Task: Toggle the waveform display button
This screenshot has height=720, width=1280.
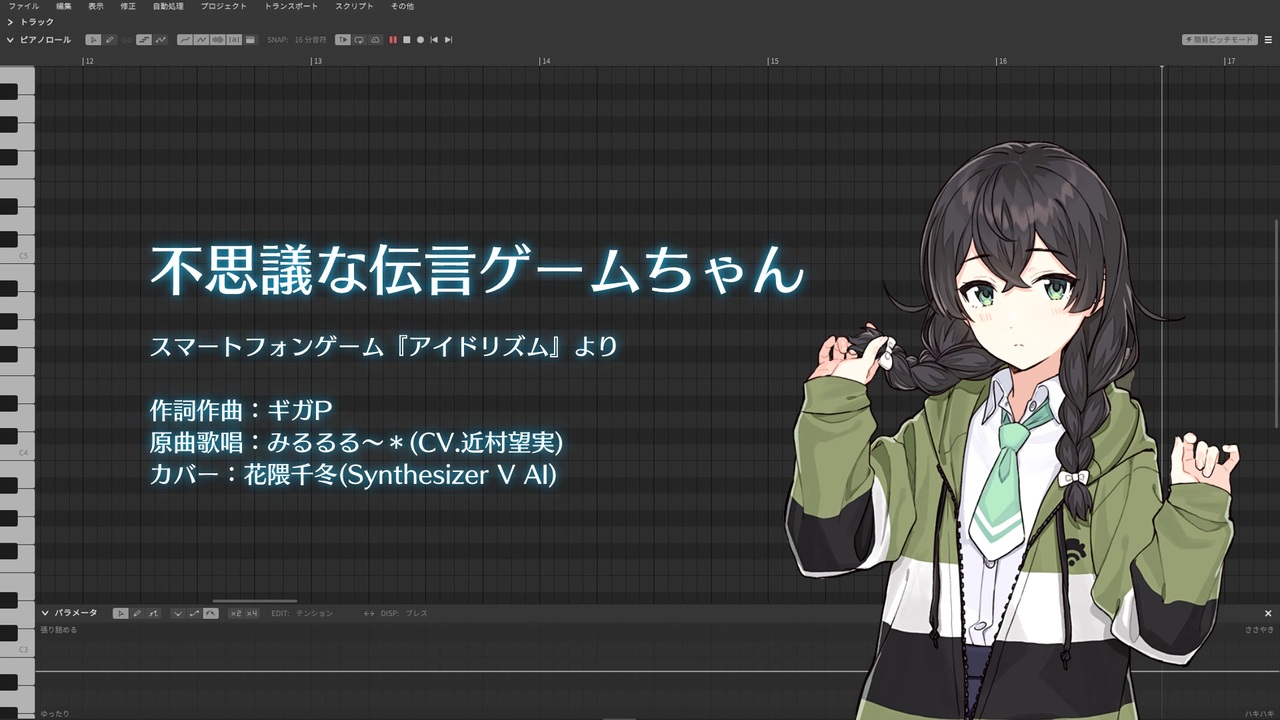Action: (217, 40)
